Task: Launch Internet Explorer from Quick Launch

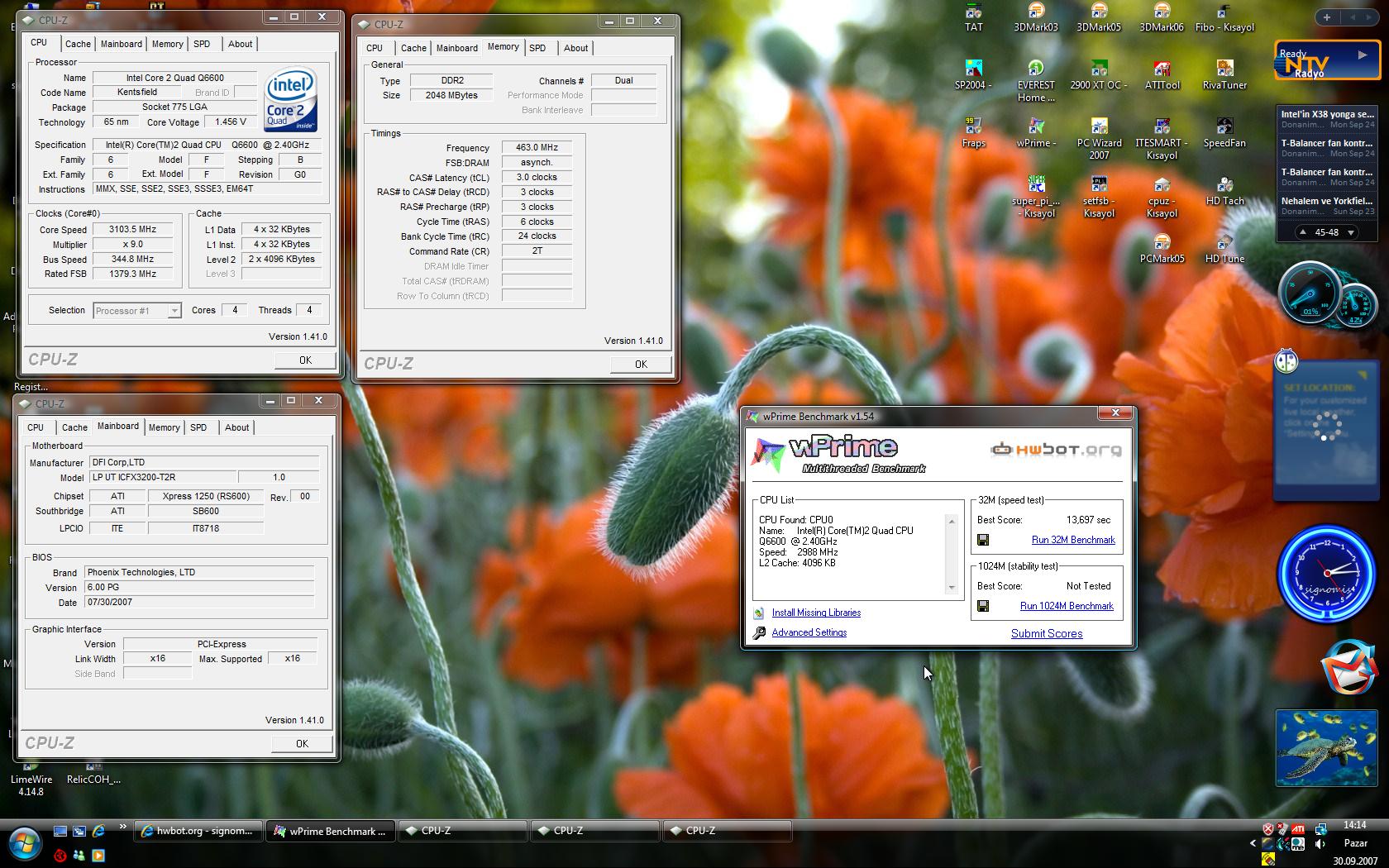Action: 98,831
